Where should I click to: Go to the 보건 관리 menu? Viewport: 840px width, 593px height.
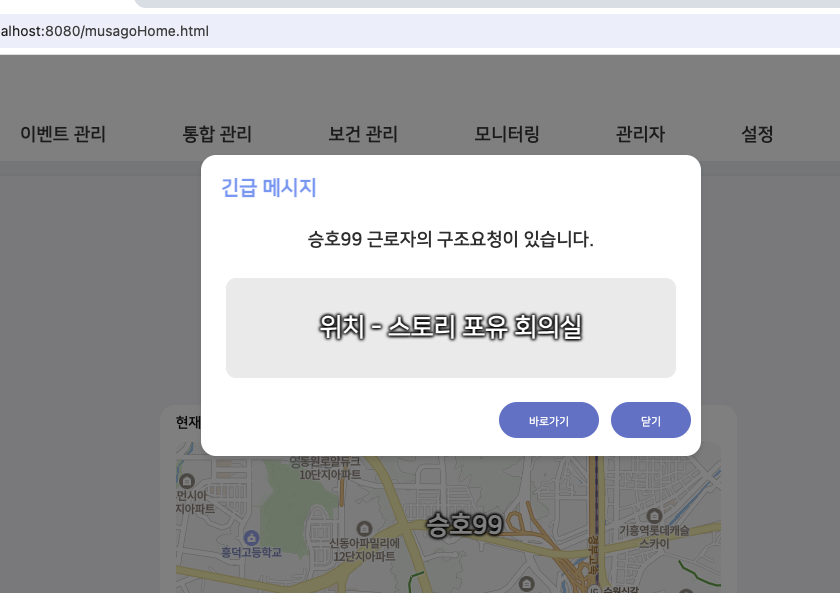(363, 134)
